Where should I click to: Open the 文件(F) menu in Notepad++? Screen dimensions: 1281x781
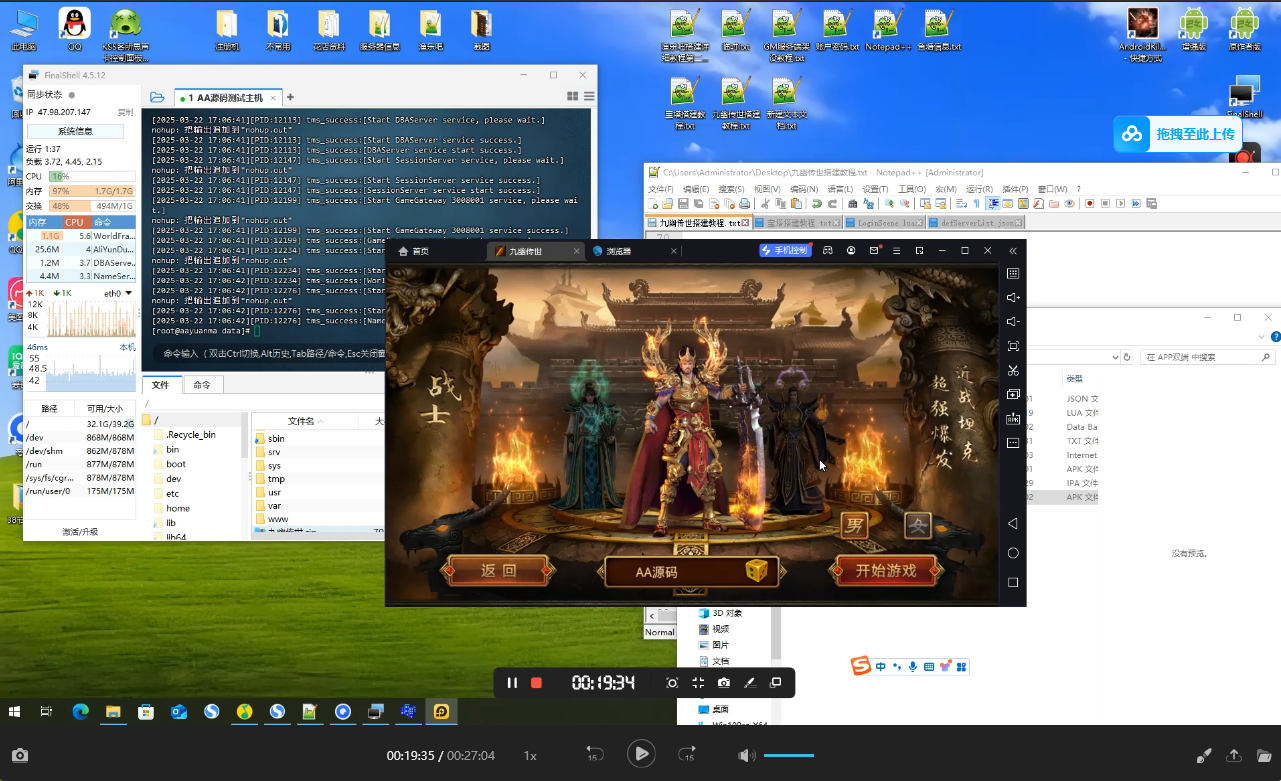click(x=660, y=189)
